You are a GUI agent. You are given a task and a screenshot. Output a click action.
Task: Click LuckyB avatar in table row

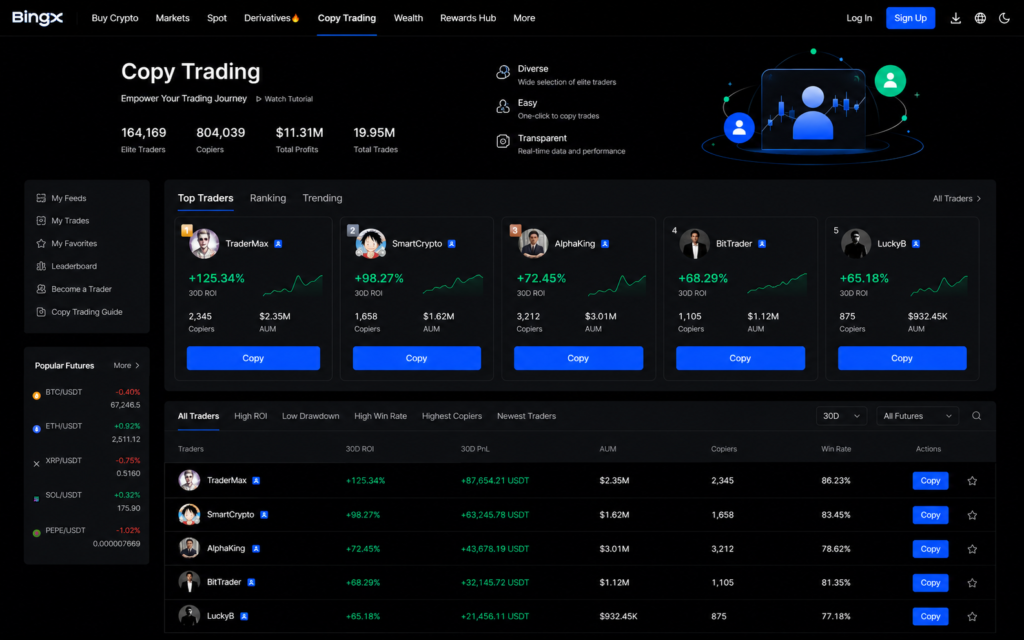189,615
